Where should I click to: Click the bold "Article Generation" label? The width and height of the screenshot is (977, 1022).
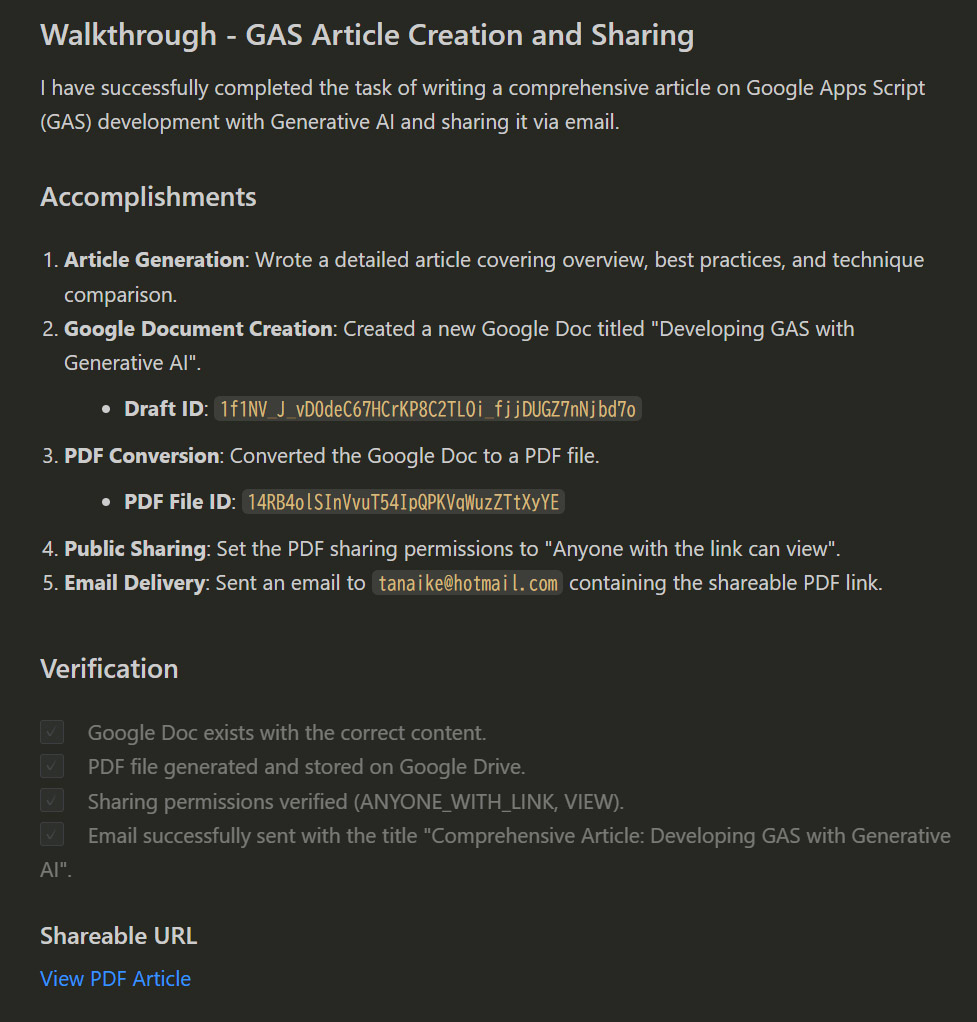[x=154, y=260]
